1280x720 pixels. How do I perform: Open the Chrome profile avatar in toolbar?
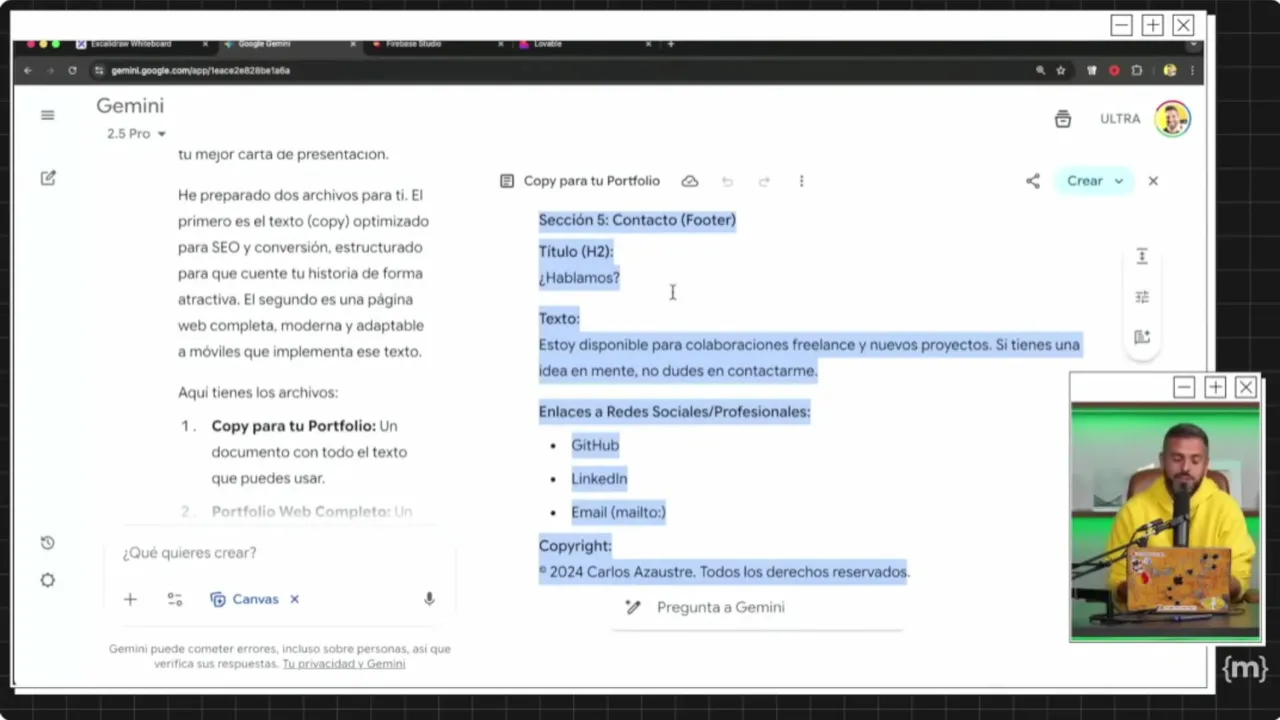click(1170, 71)
